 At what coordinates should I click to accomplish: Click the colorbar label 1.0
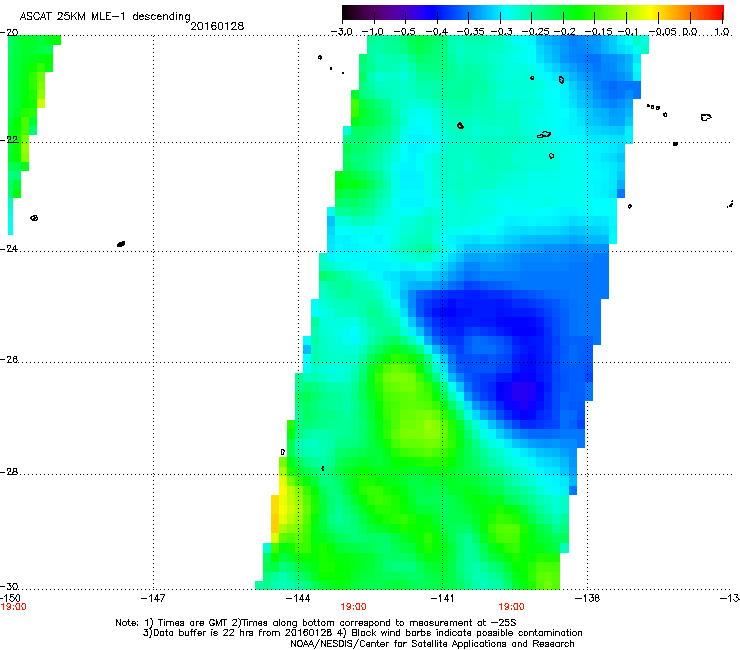coord(722,32)
